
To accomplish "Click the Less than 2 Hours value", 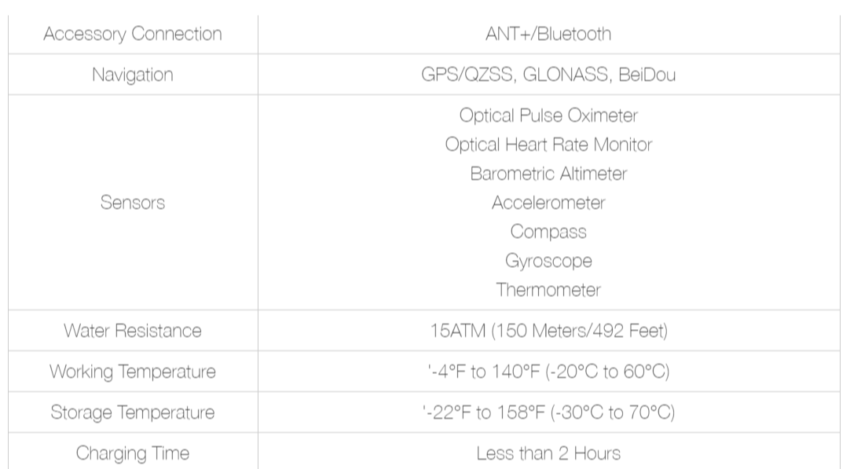I will (548, 453).
